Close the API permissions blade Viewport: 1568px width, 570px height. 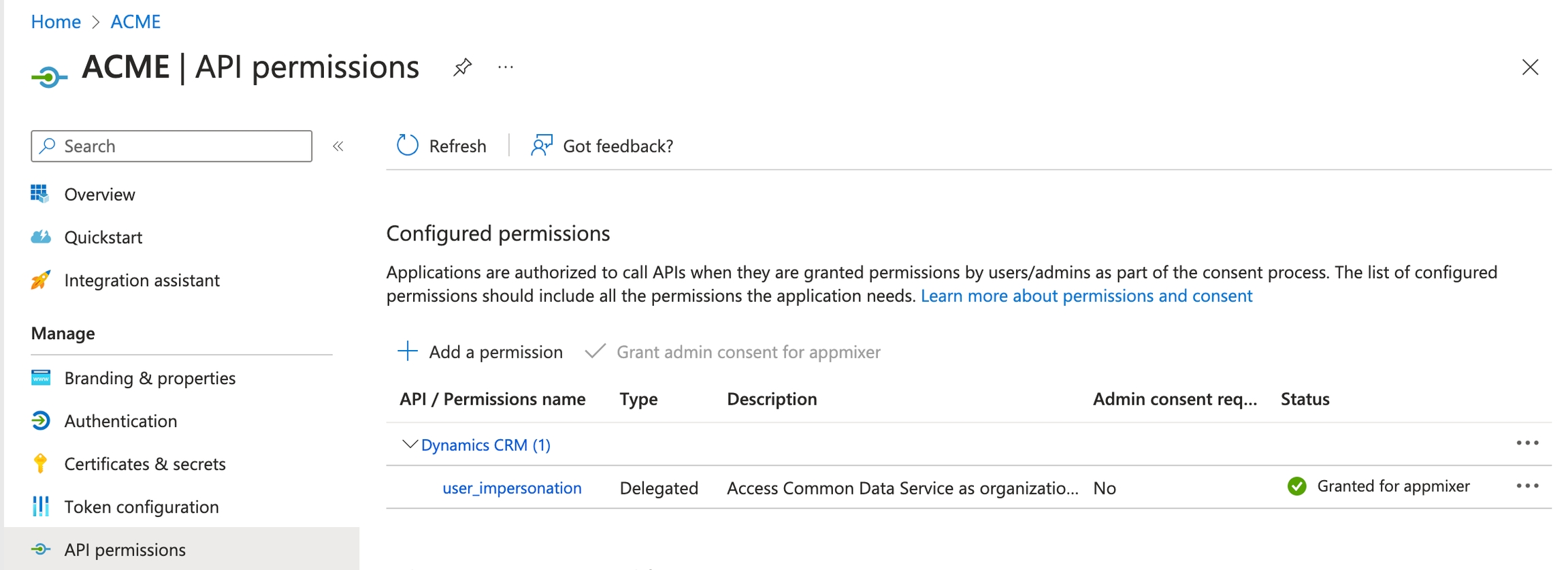1530,67
